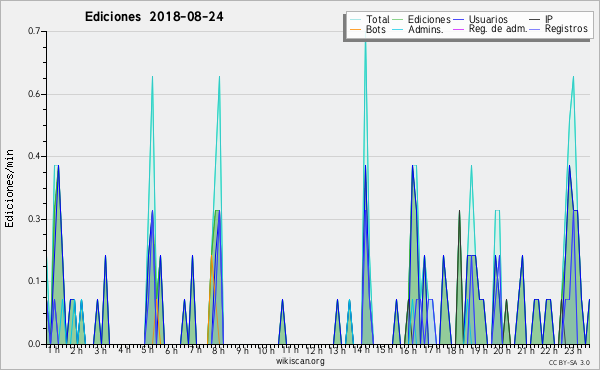Click the 14 h x-axis label
The image size is (600, 370).
(361, 350)
